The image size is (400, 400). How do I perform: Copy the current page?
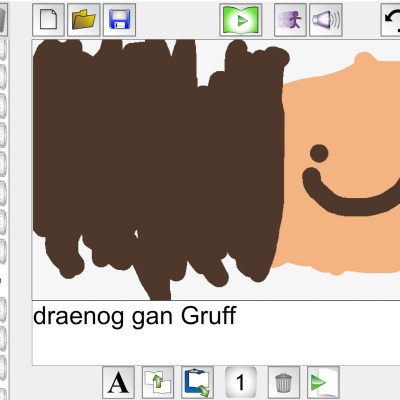158,383
